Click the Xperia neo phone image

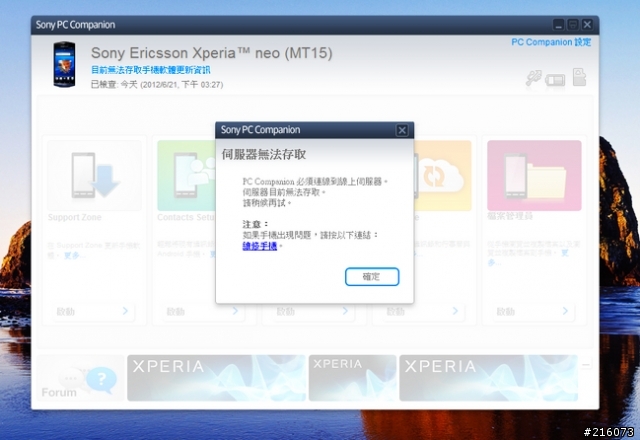pos(64,64)
